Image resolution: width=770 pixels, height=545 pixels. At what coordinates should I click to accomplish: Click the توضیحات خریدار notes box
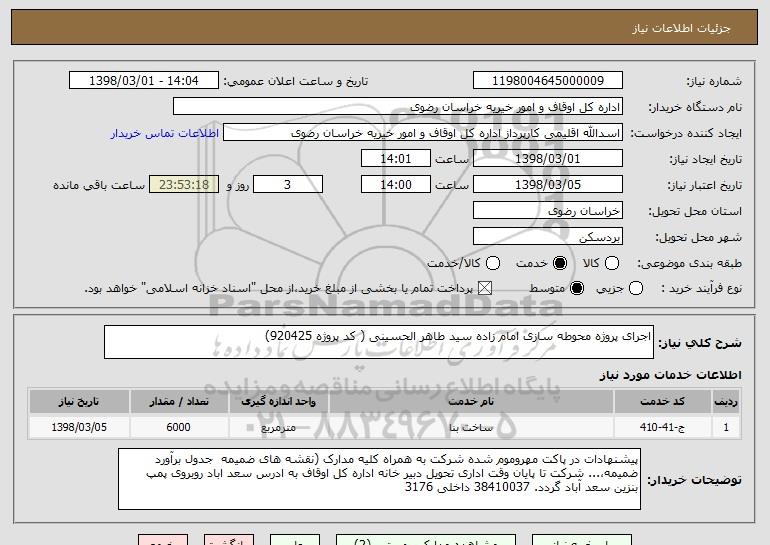pos(379,479)
